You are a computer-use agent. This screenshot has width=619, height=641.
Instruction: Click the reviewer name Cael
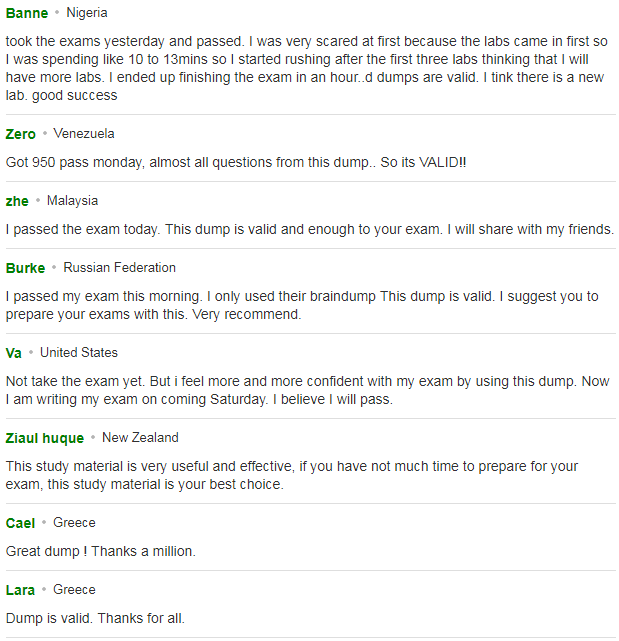(20, 523)
